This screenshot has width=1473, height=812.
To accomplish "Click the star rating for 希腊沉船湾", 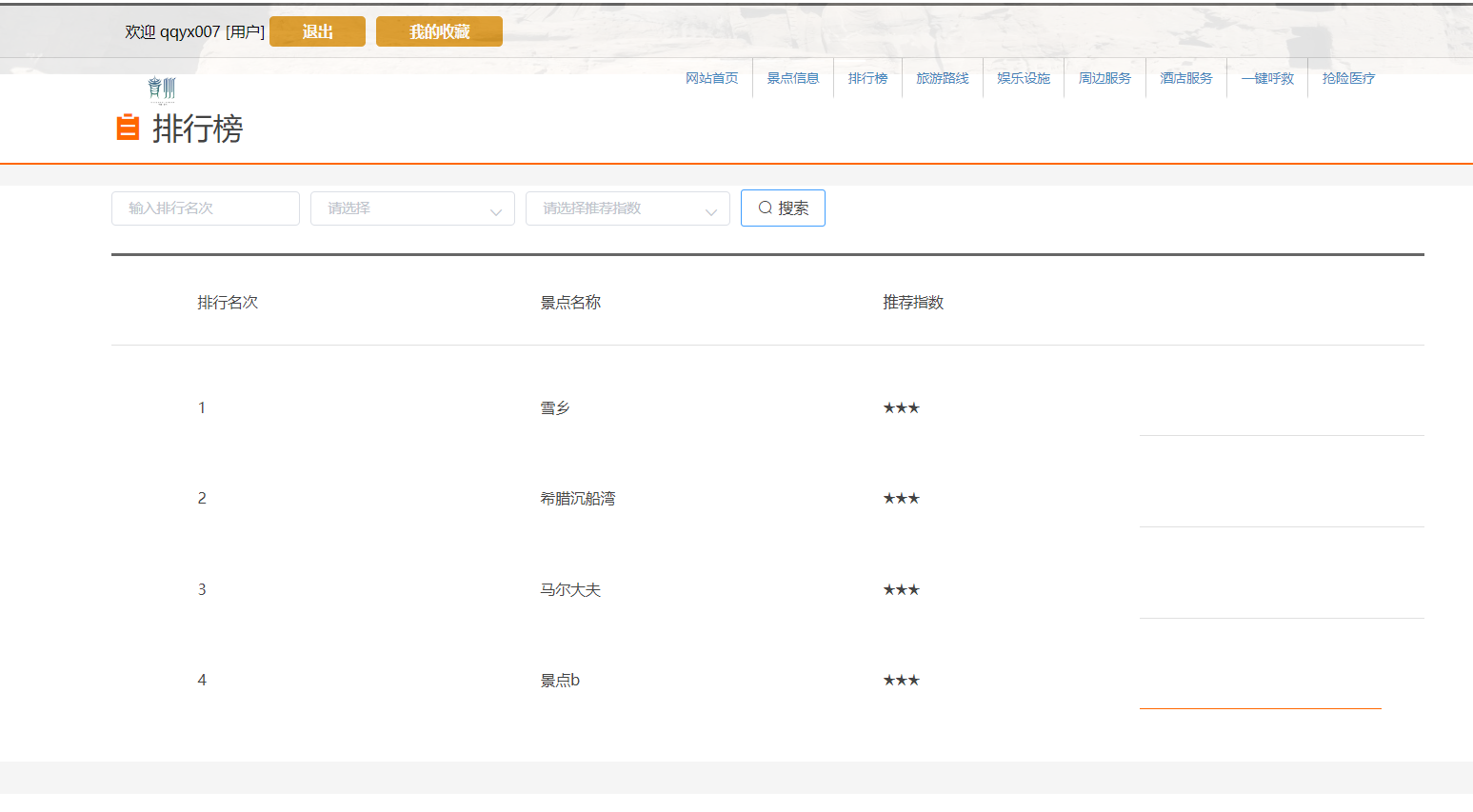I will (x=901, y=498).
